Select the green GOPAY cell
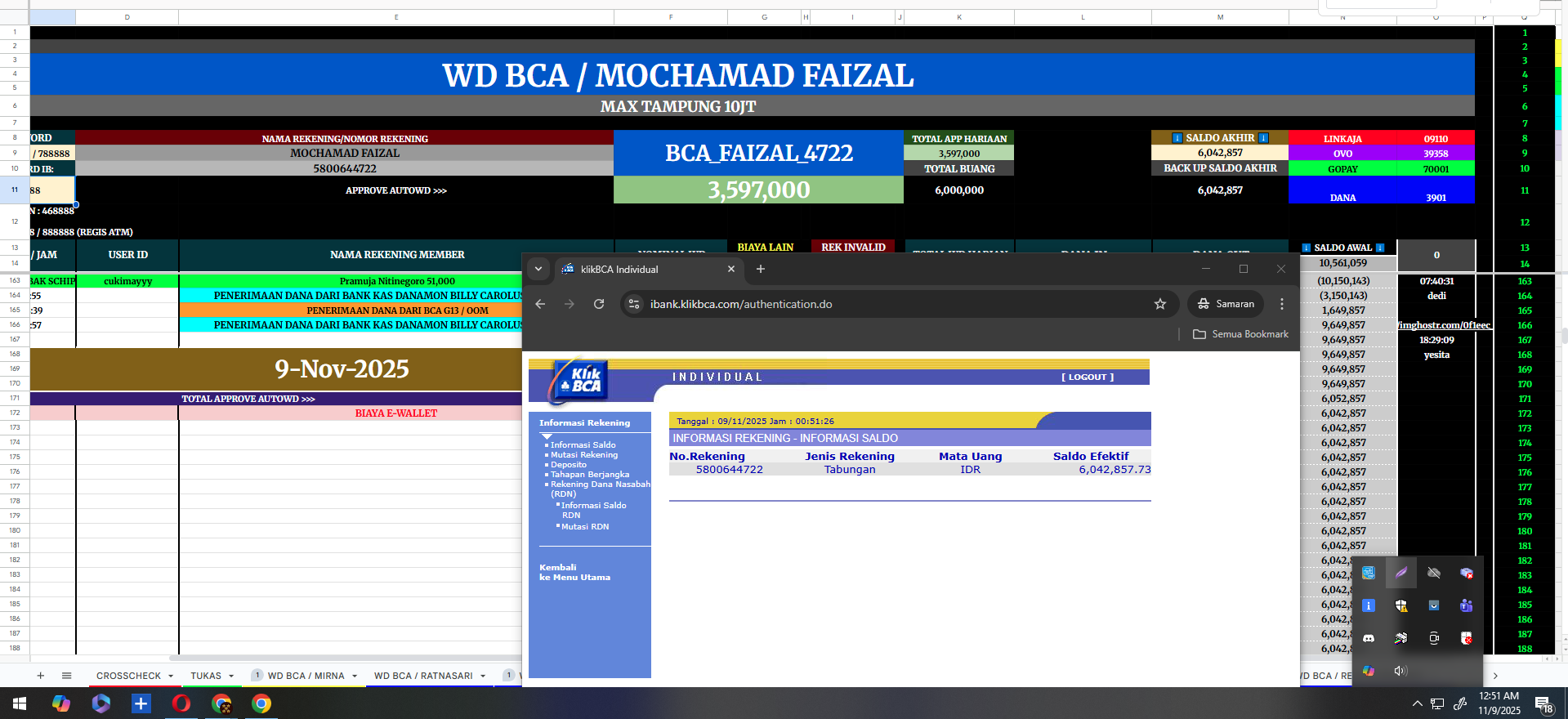1568x719 pixels. pyautogui.click(x=1342, y=169)
